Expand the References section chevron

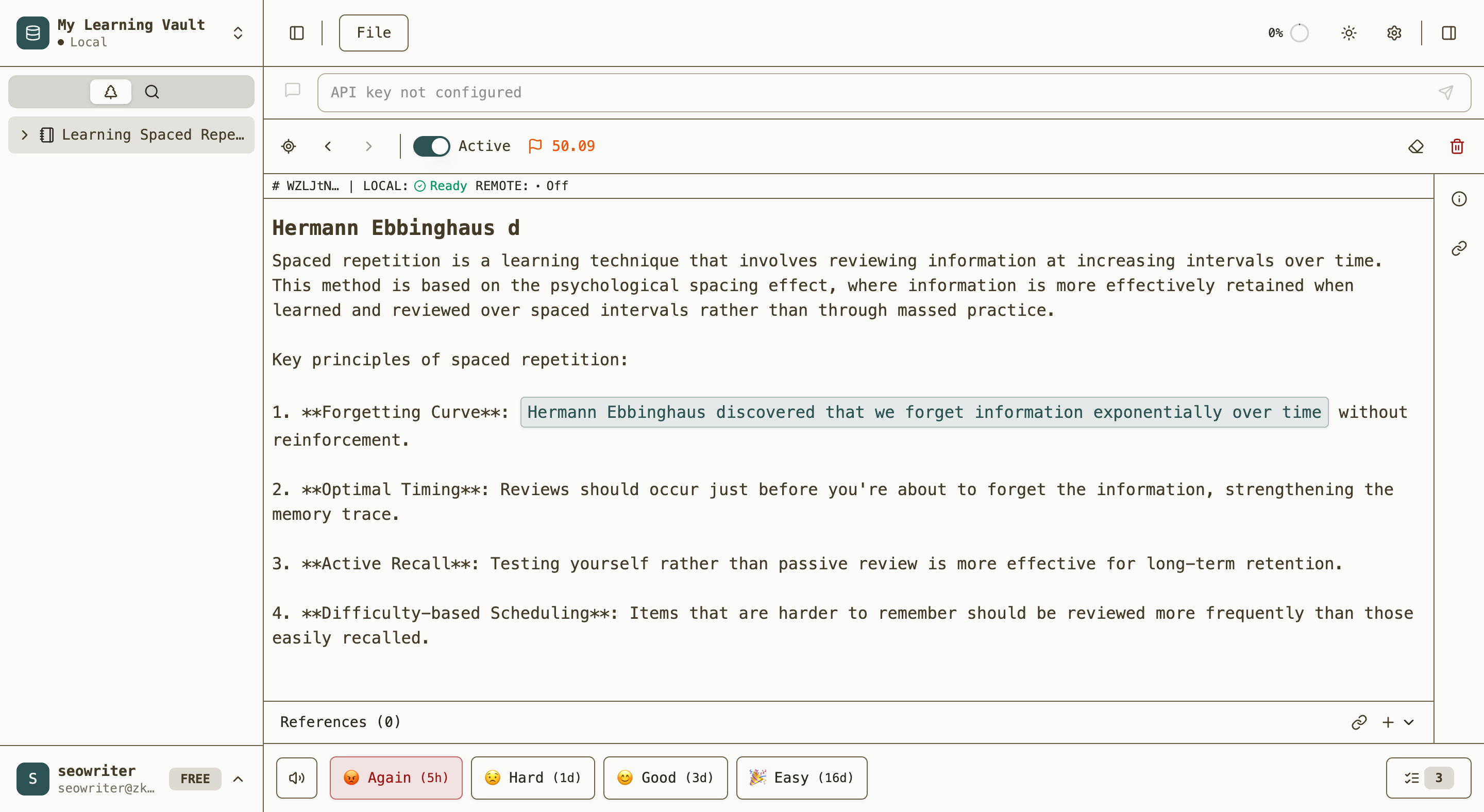click(1409, 722)
